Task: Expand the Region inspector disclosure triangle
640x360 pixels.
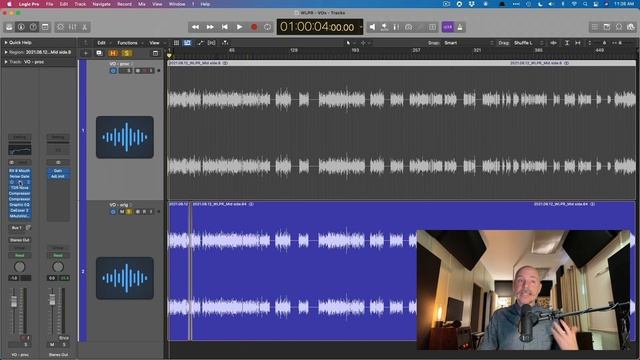Action: point(6,52)
